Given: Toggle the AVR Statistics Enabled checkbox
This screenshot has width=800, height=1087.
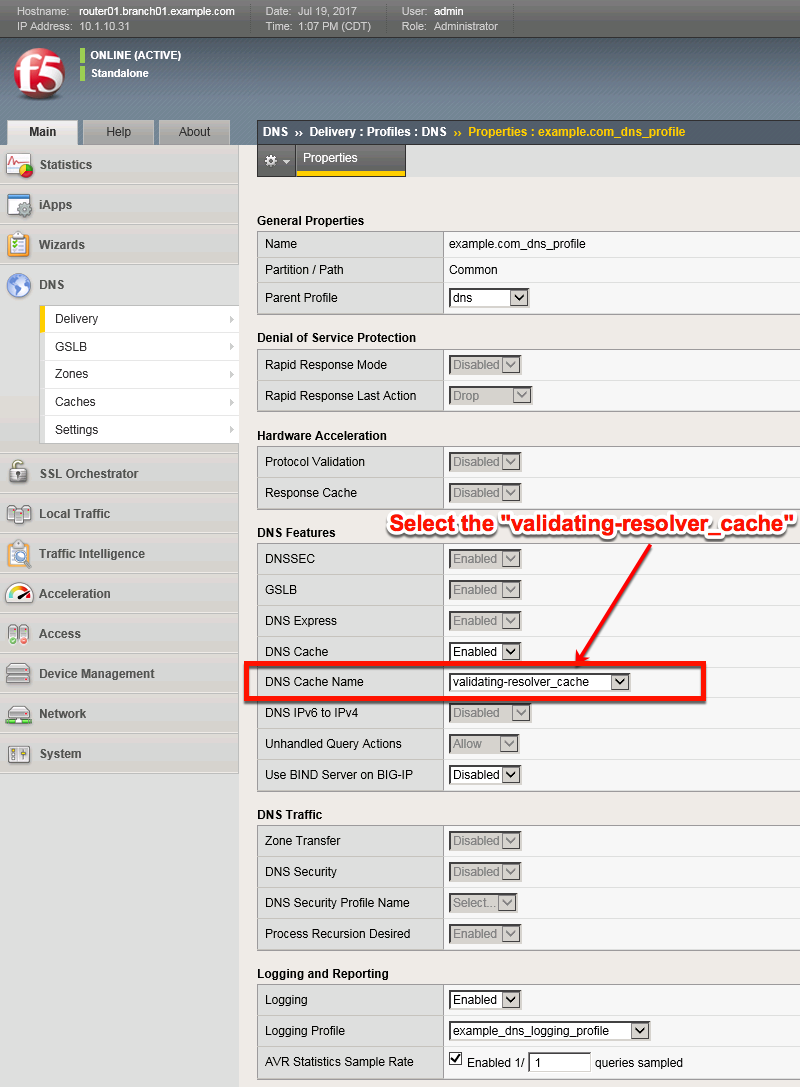Looking at the screenshot, I should pos(455,1059).
